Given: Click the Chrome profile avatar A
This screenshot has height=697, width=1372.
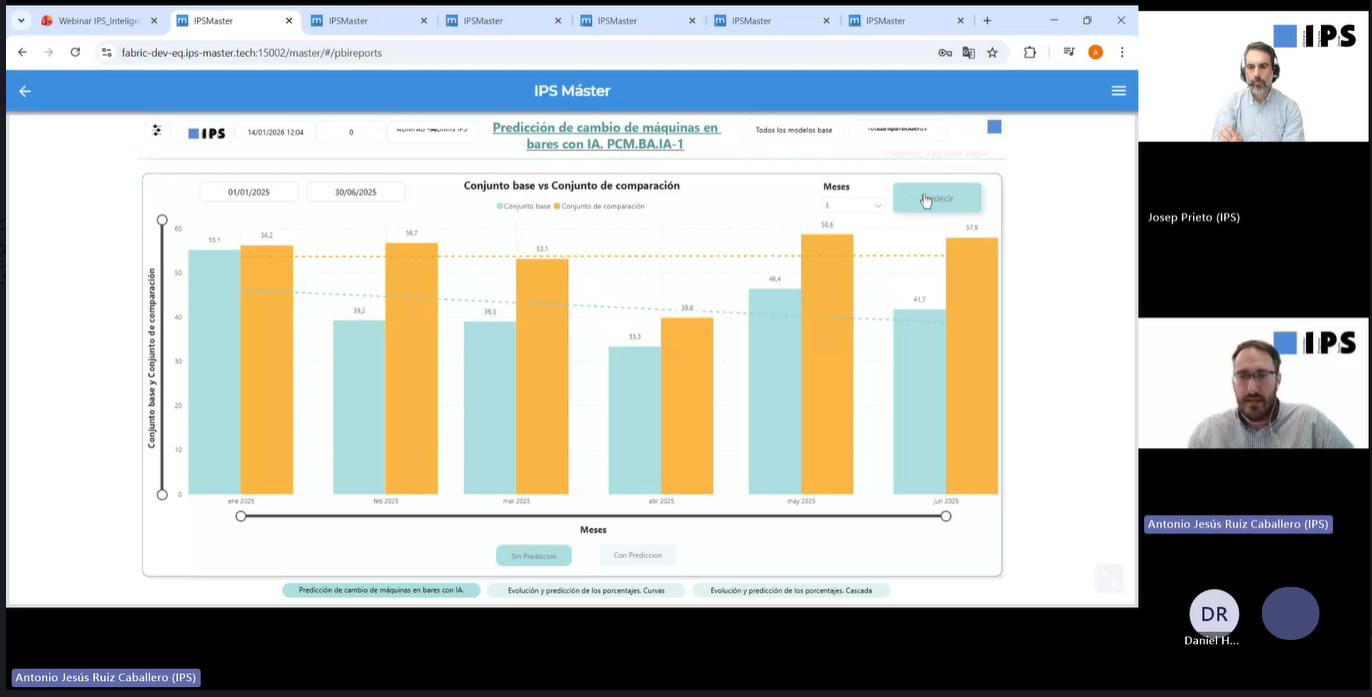Looking at the screenshot, I should (x=1096, y=51).
